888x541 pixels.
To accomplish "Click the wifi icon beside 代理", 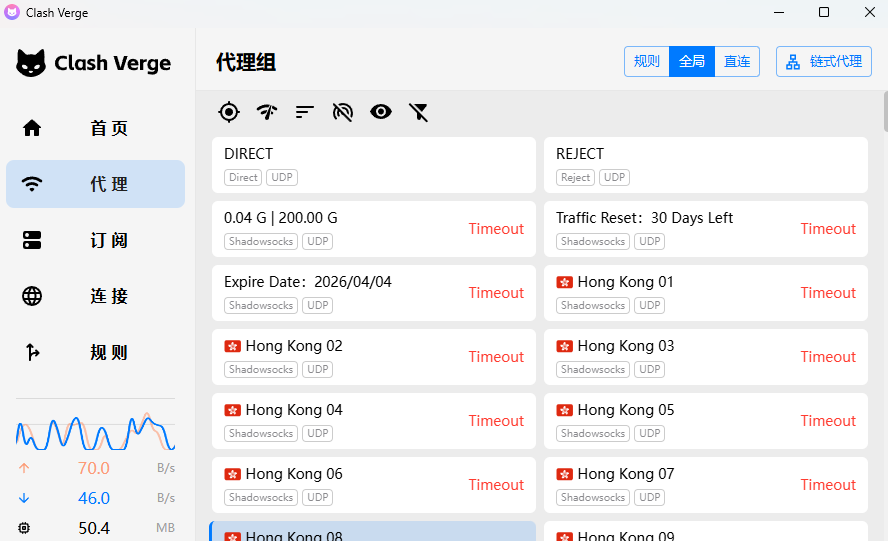I will (32, 184).
